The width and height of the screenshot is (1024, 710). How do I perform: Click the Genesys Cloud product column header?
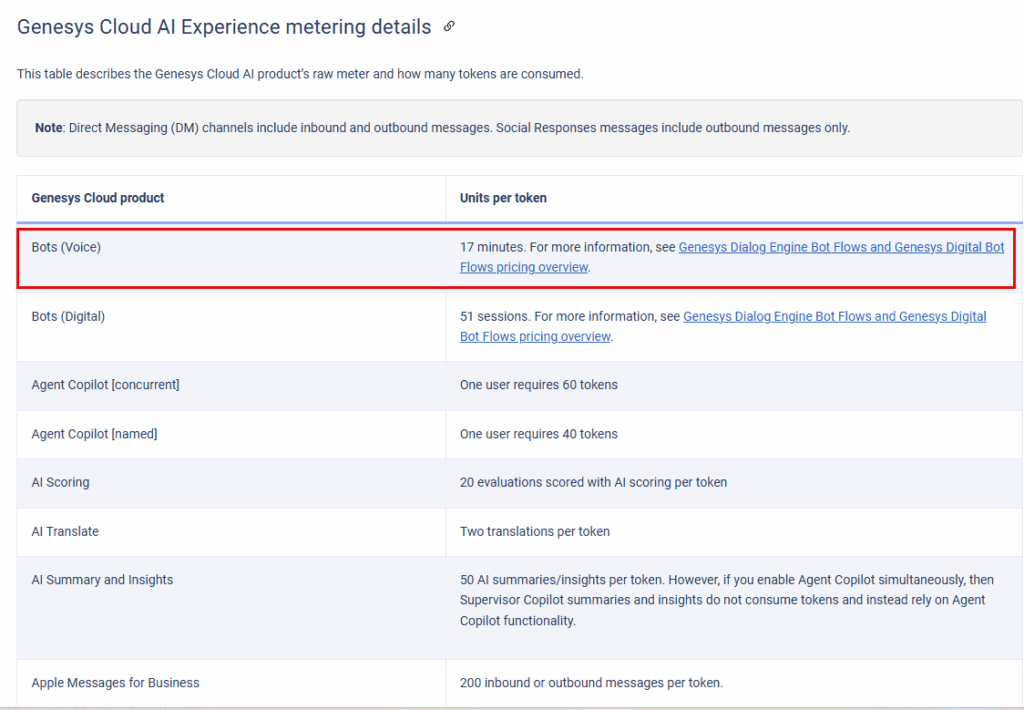(x=96, y=197)
